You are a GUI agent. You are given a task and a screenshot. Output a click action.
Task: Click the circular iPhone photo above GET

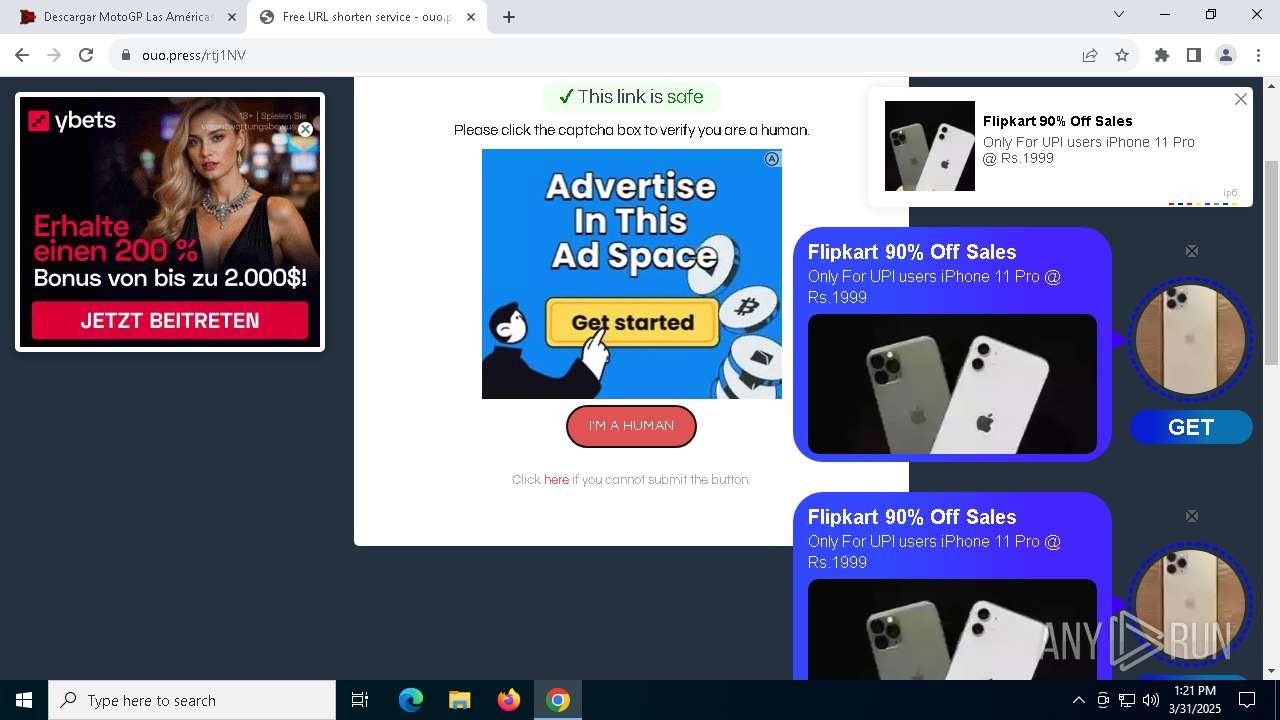tap(1190, 339)
